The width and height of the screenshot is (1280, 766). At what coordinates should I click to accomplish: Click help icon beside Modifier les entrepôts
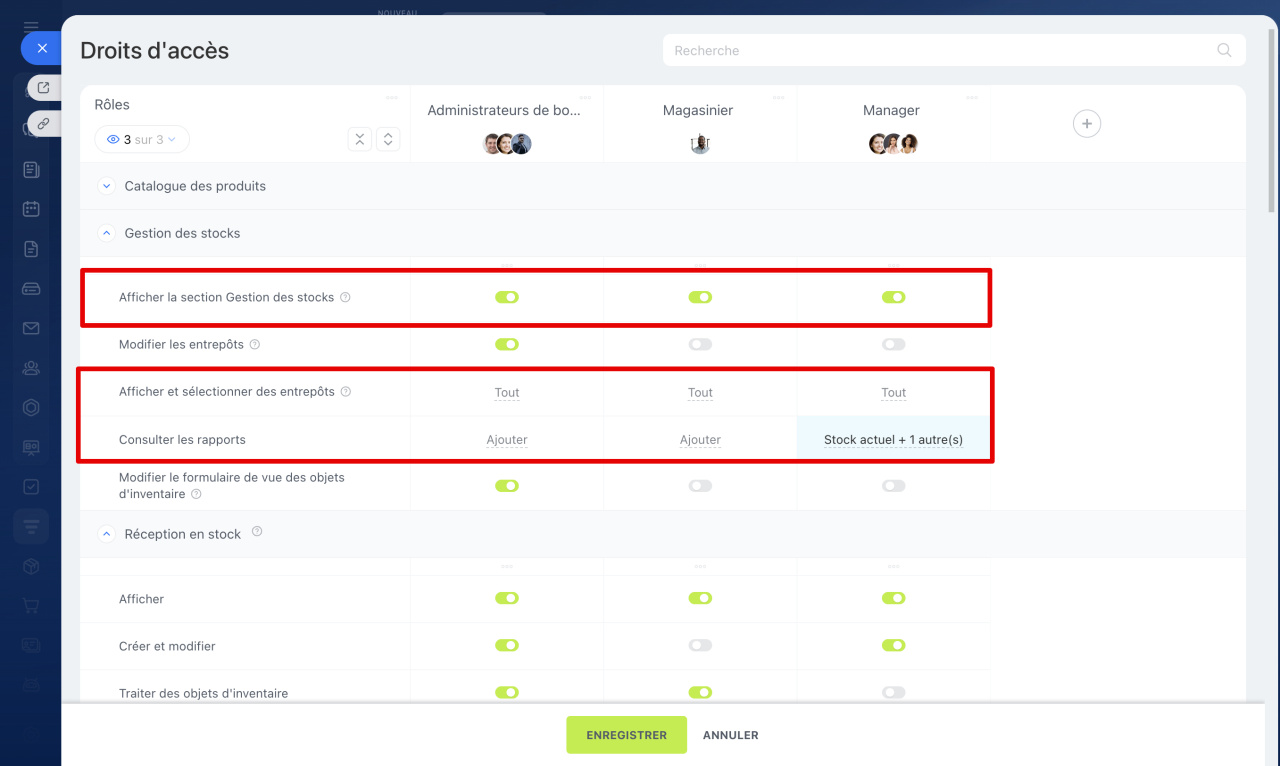point(255,344)
